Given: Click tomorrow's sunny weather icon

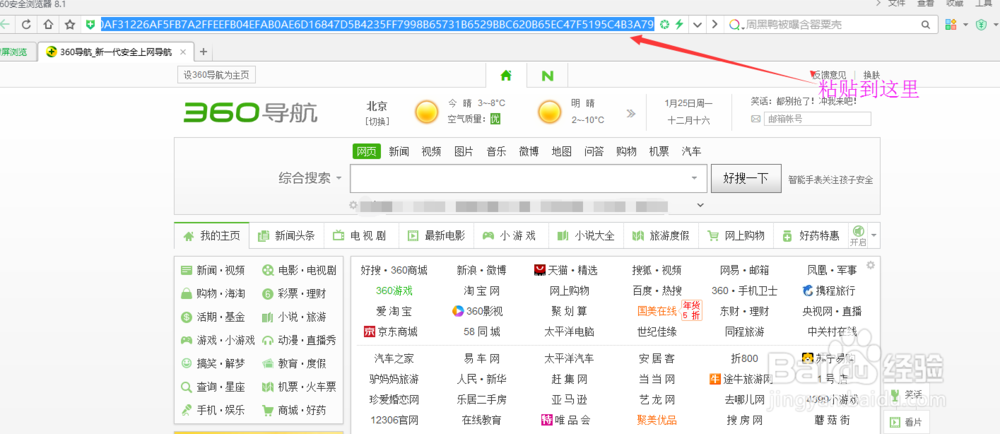Looking at the screenshot, I should [549, 112].
